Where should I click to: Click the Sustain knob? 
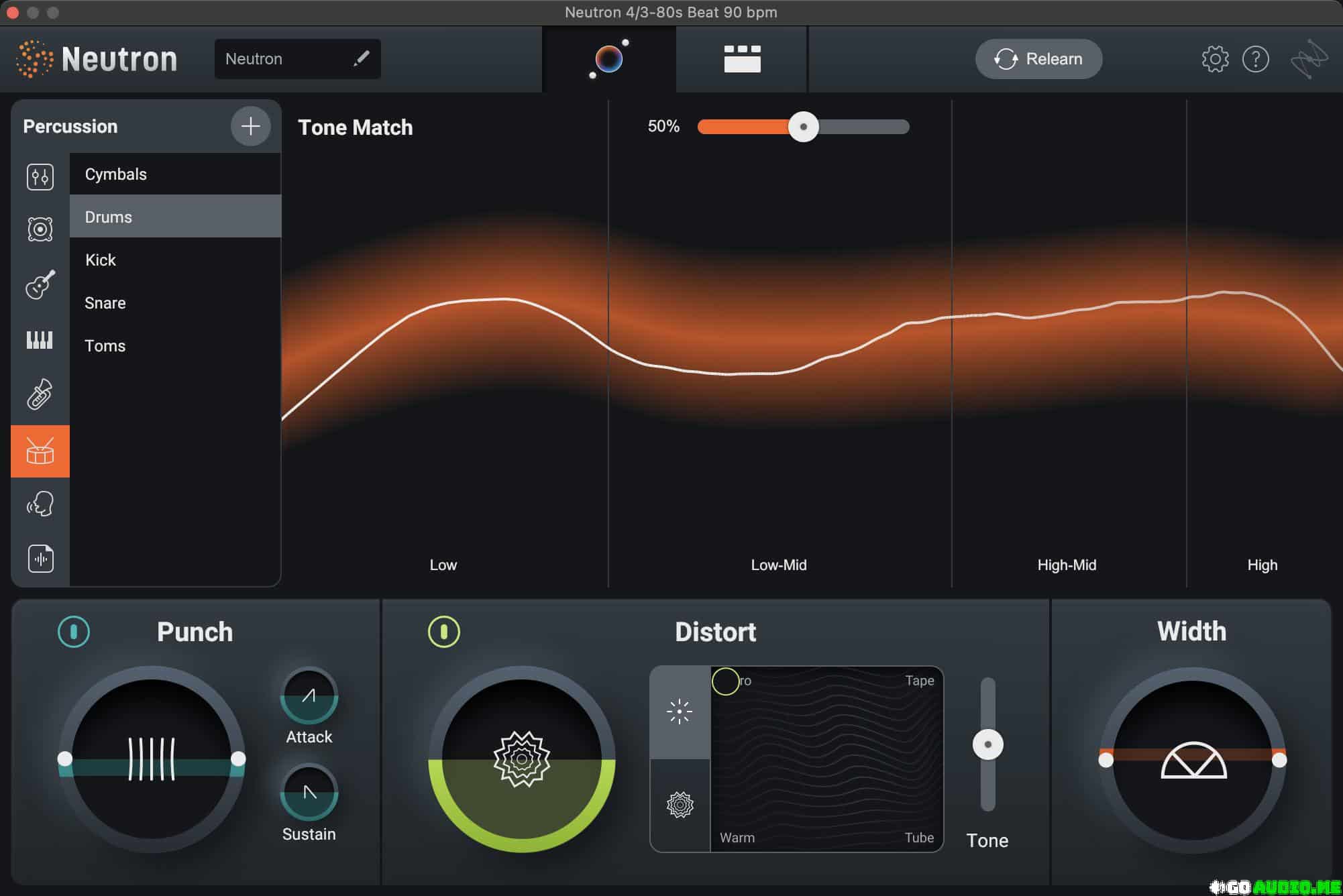click(x=309, y=793)
